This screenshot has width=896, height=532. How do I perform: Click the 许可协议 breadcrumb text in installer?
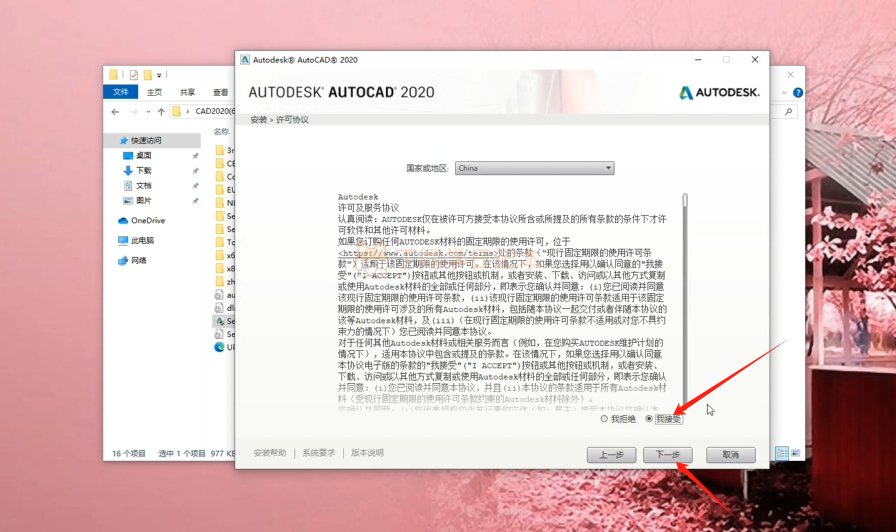pos(293,119)
